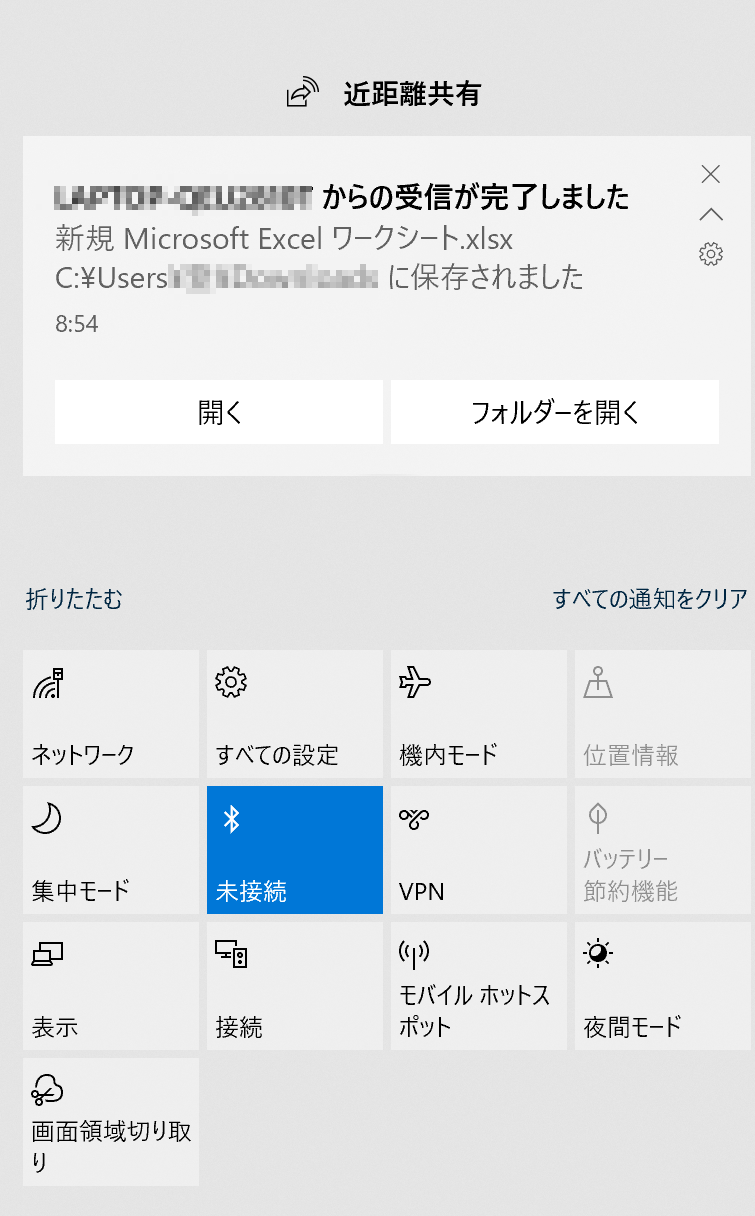Screen dimensions: 755x1216
Task: Click the フォルダーを開く button
Action: click(x=555, y=412)
